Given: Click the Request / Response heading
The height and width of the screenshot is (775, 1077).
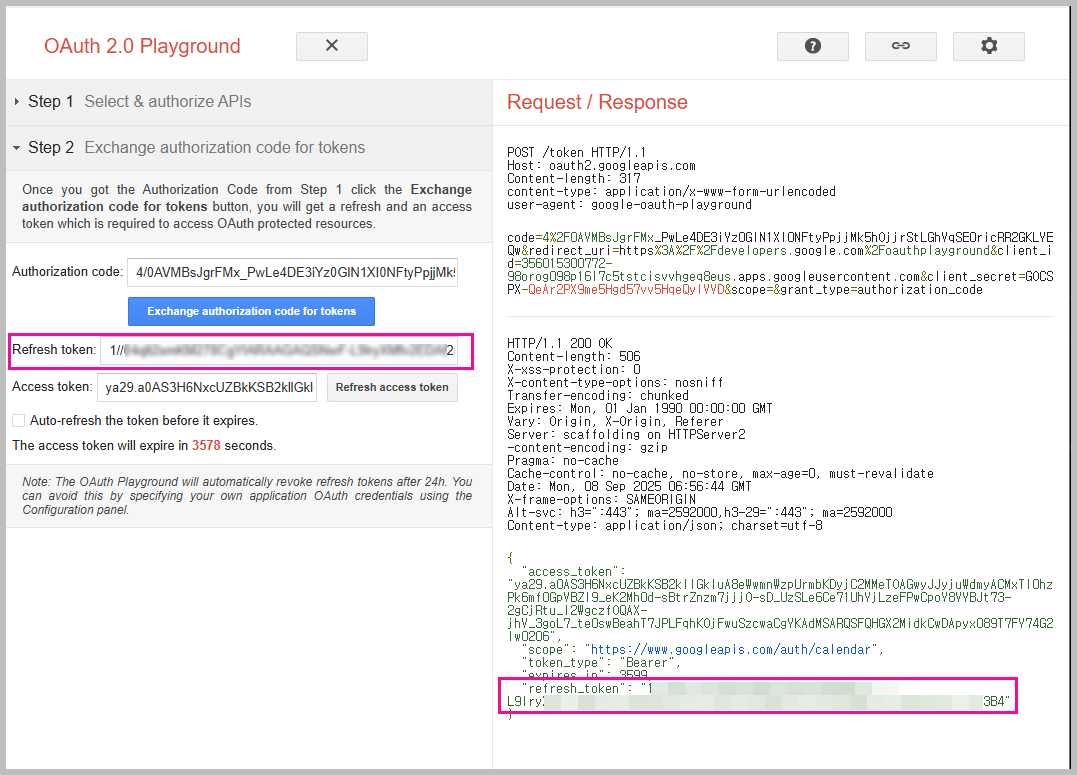Looking at the screenshot, I should 597,102.
